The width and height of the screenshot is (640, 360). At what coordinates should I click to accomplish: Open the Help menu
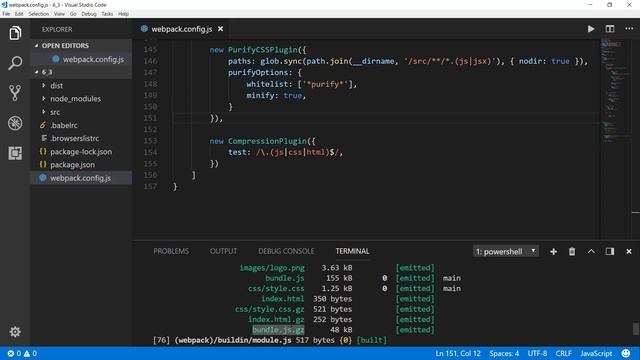[124, 14]
